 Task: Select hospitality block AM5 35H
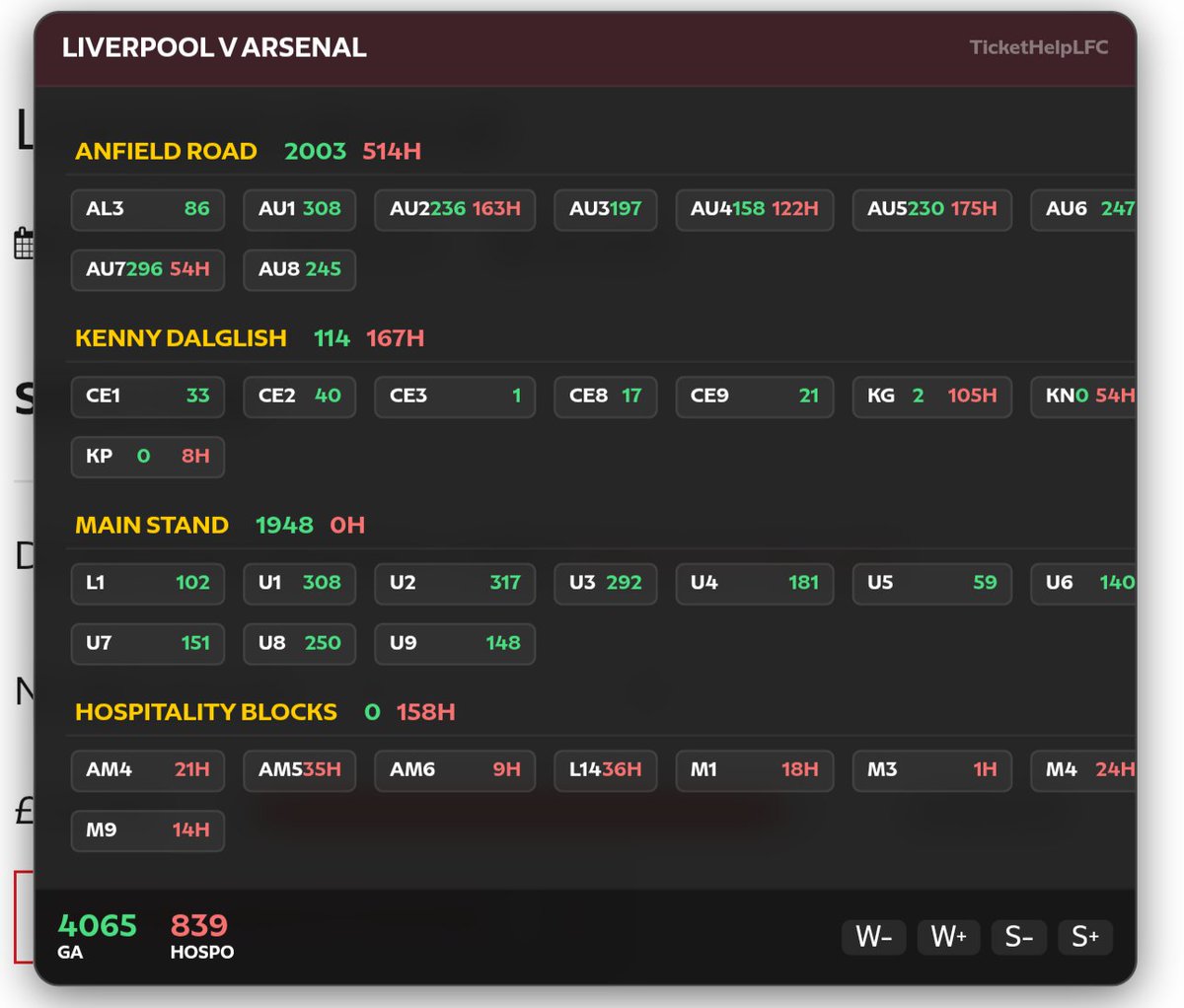click(x=300, y=770)
